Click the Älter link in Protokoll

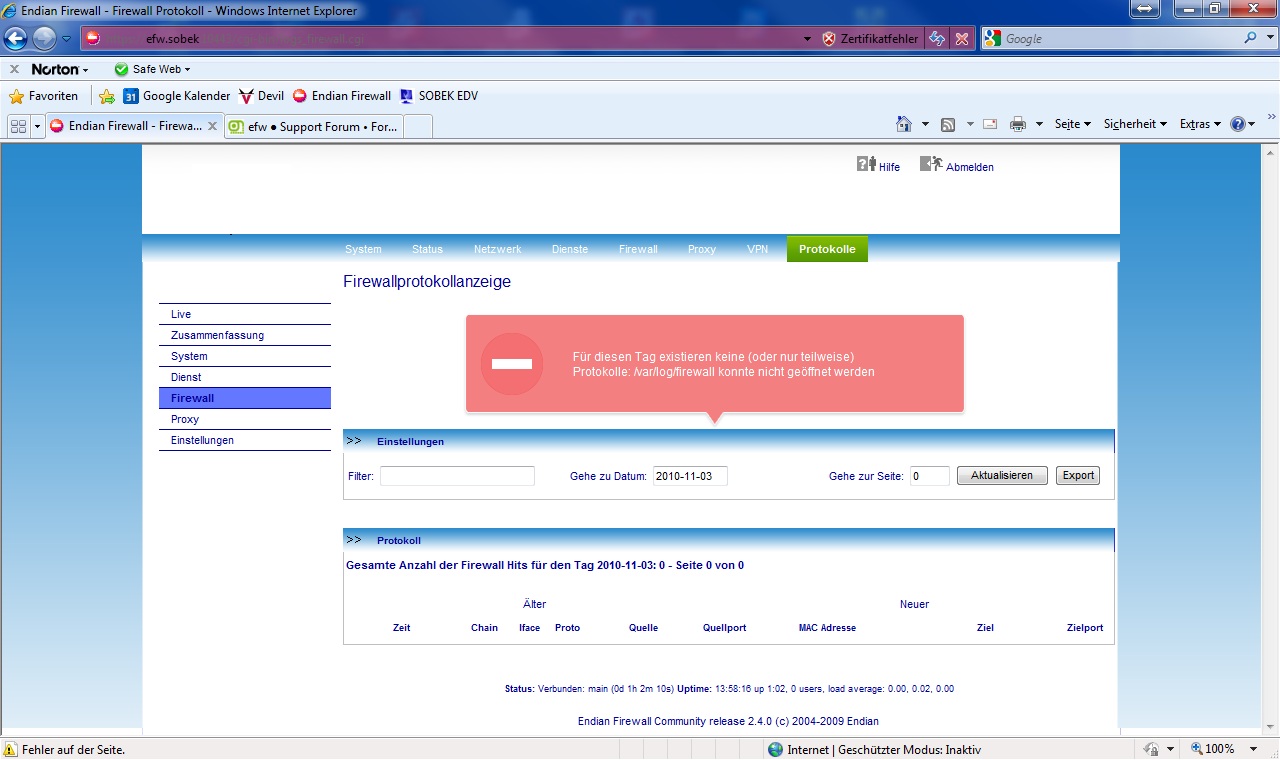click(x=534, y=604)
